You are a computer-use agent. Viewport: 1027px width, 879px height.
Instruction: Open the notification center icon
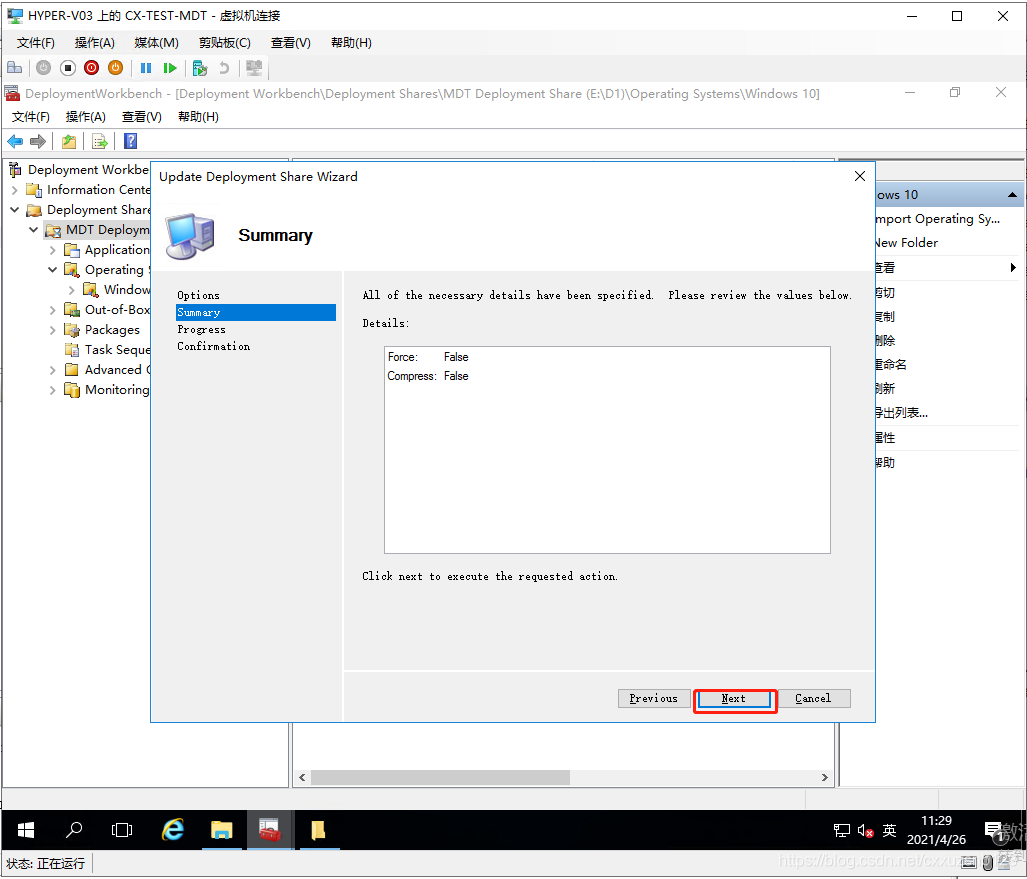click(x=994, y=831)
